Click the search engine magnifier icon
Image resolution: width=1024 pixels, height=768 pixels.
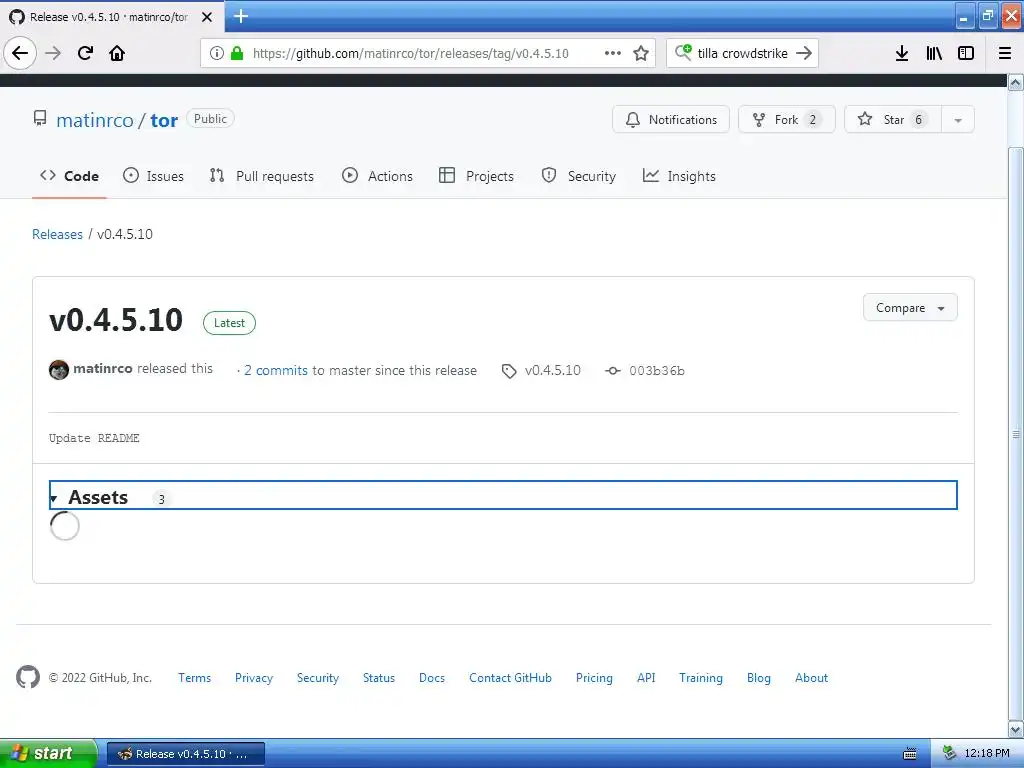pos(683,52)
